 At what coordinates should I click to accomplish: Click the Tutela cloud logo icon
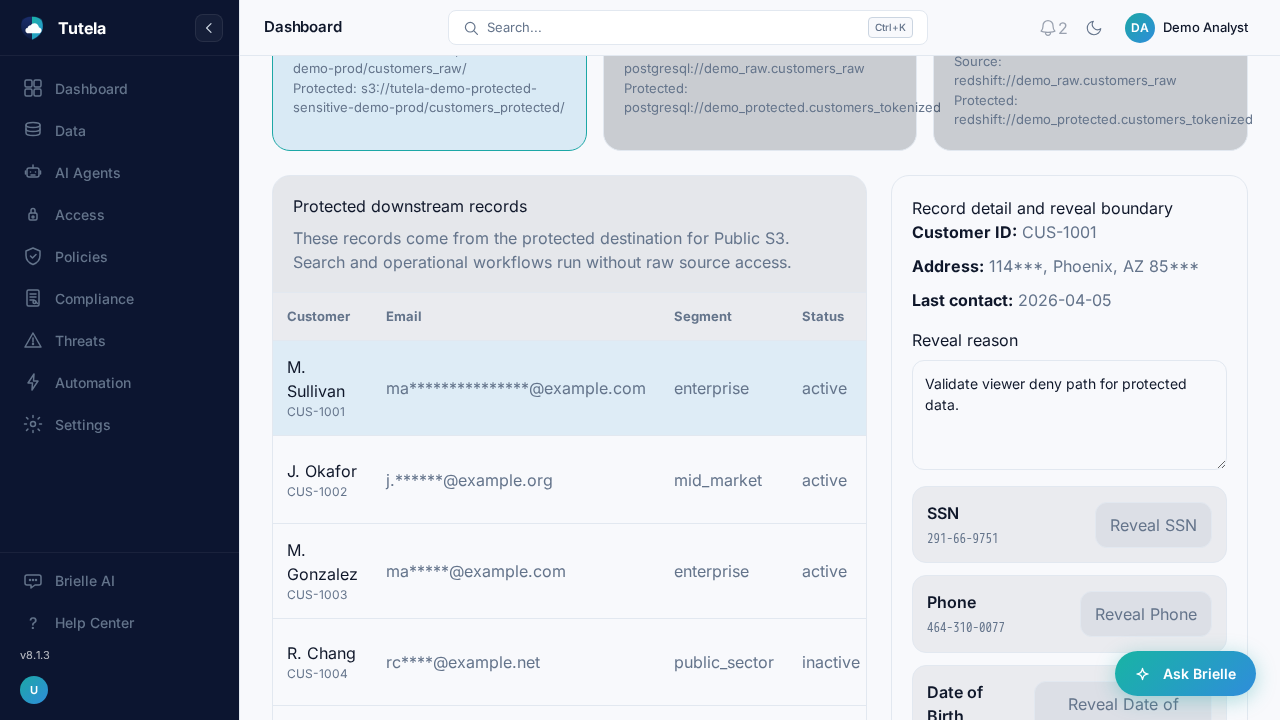click(32, 28)
